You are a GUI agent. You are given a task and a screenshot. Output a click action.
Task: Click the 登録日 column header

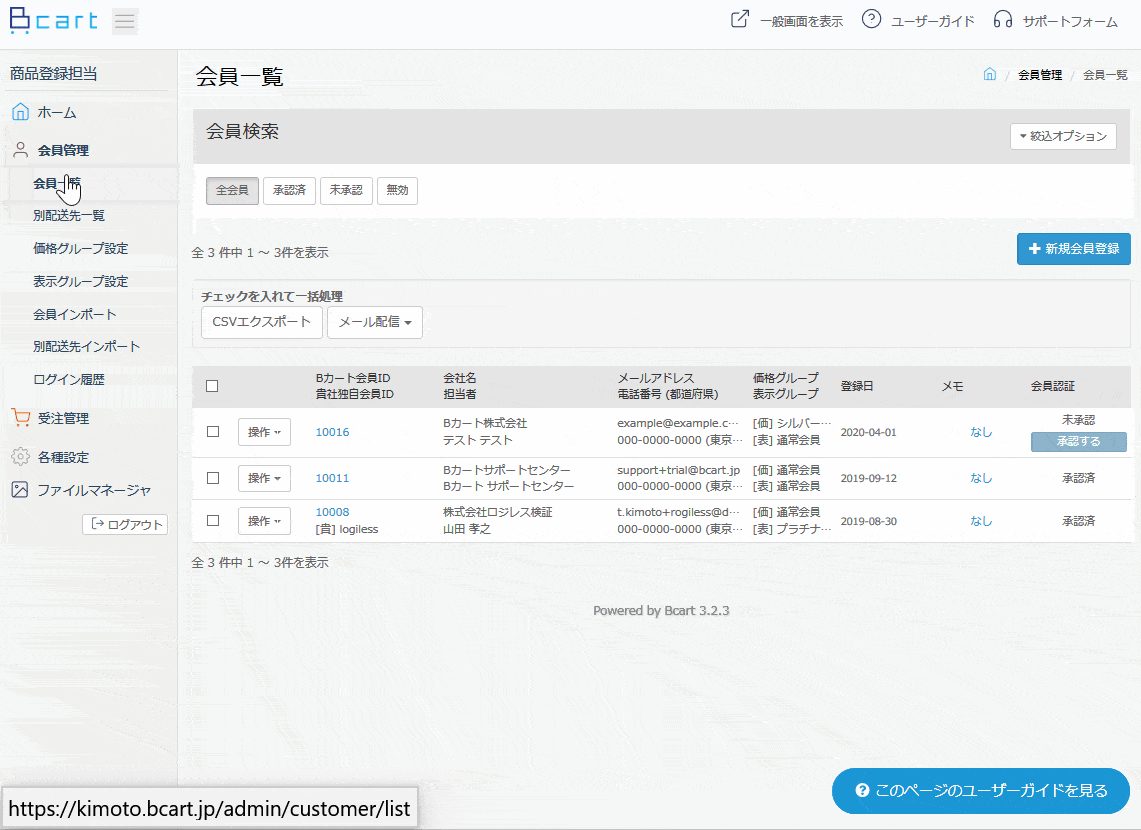(x=857, y=386)
